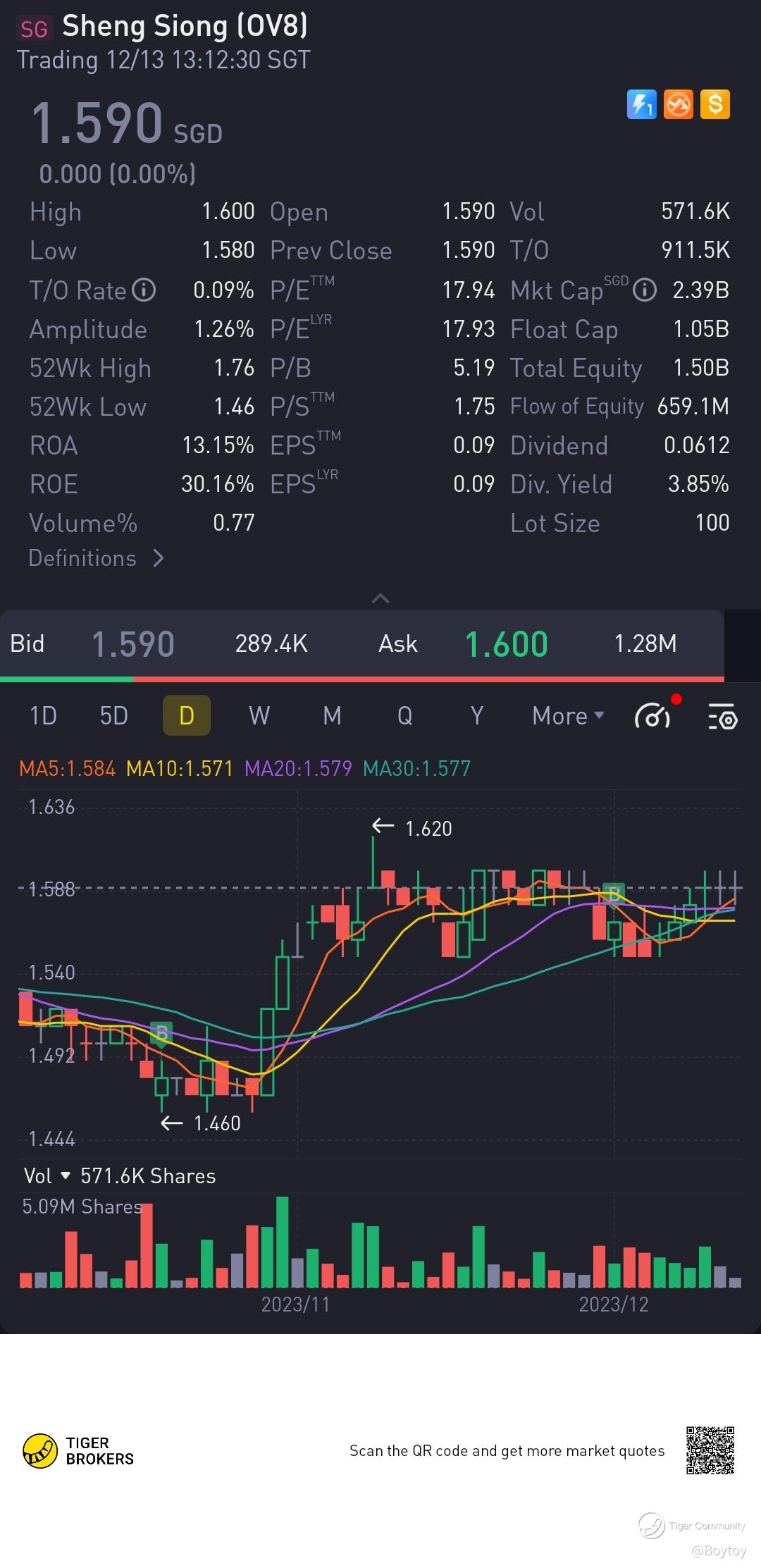Image resolution: width=761 pixels, height=1568 pixels.
Task: Open chart indicator gauge icon
Action: (653, 715)
